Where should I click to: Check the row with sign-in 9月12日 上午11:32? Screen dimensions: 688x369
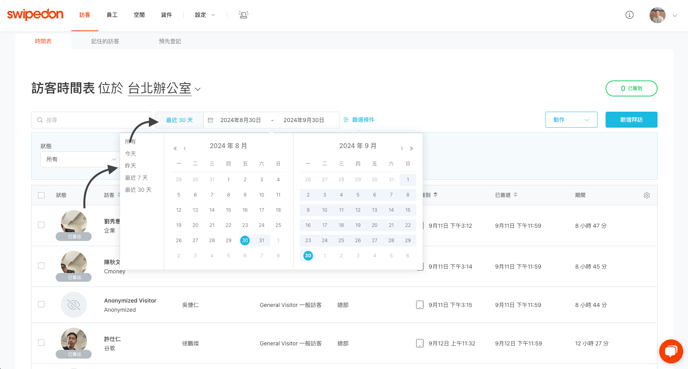pos(41,343)
